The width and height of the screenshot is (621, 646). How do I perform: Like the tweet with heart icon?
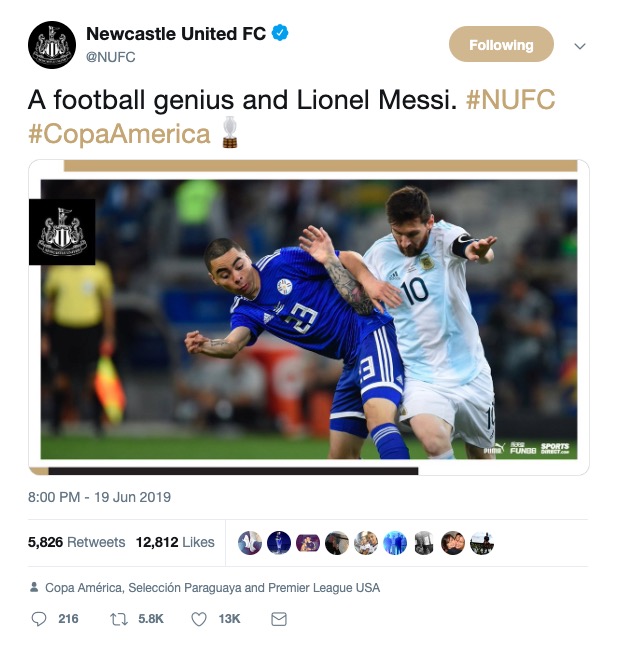[199, 619]
